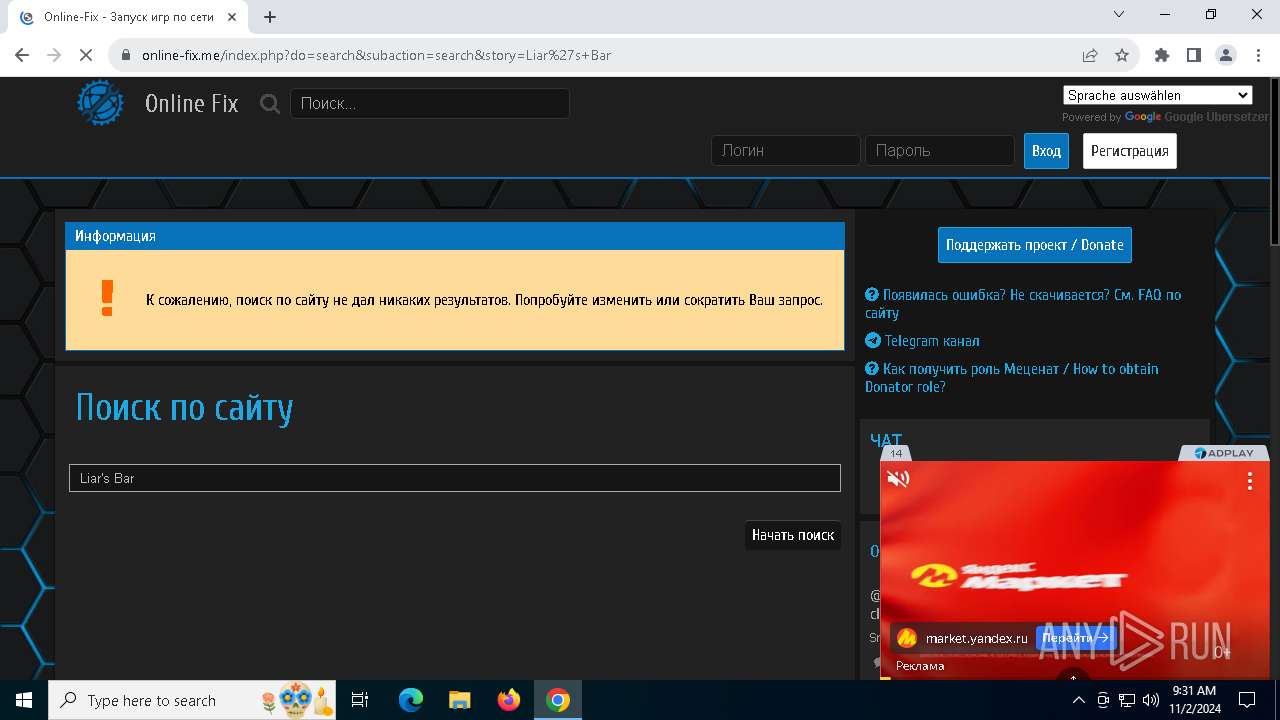
Task: Open ad video options menu
Action: 1249,481
